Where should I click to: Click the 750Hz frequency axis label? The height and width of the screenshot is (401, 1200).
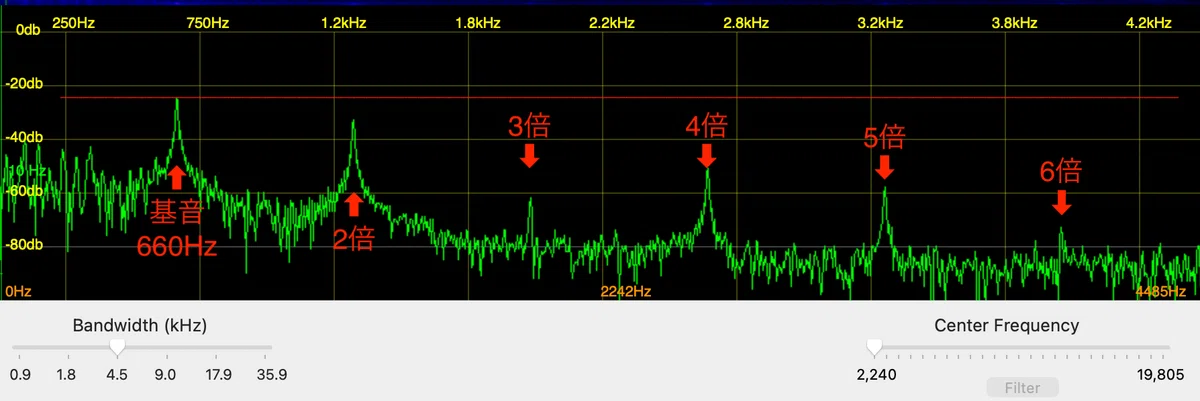(x=207, y=23)
